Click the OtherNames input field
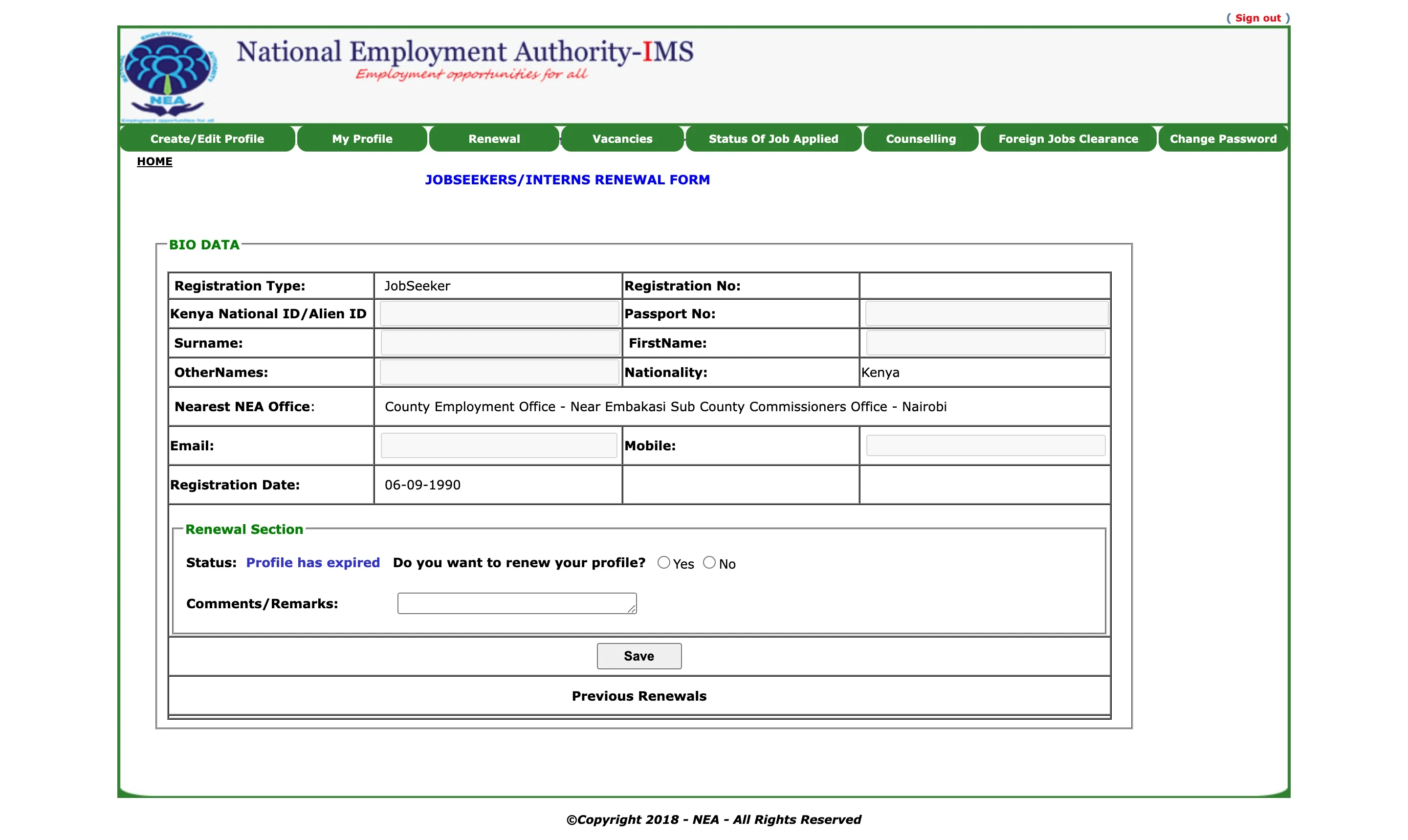 tap(499, 373)
